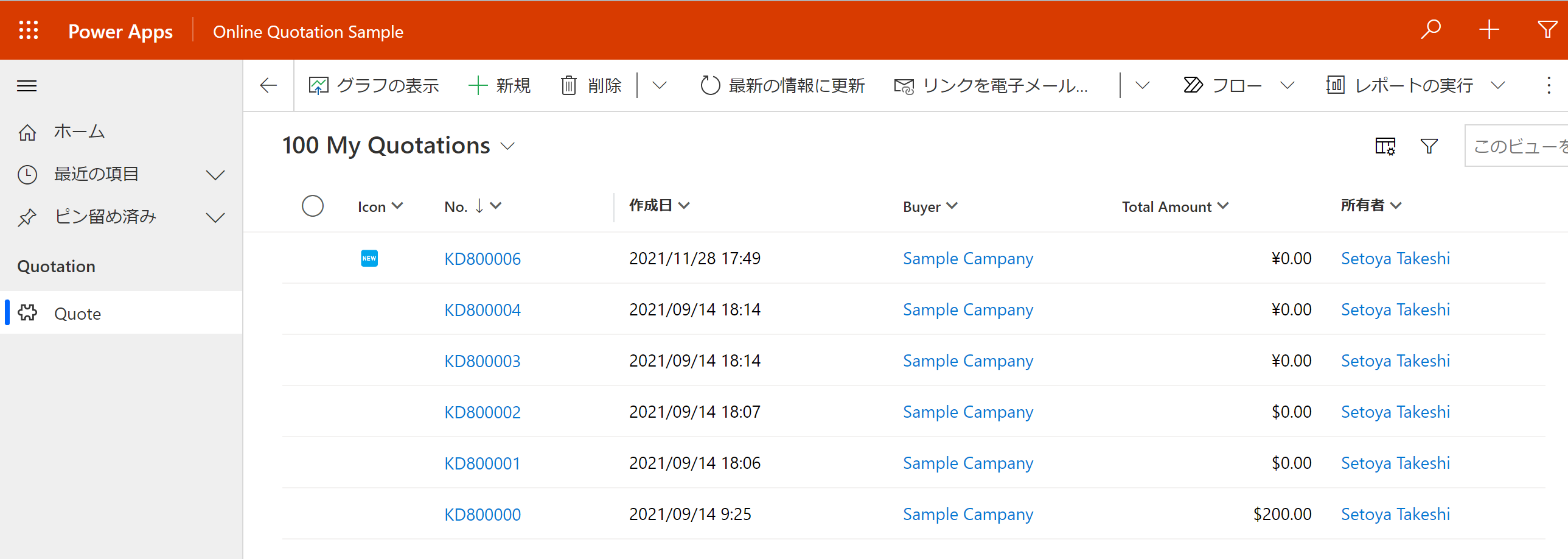The image size is (1568, 559).
Task: Open the フロー flow menu
Action: tap(1223, 86)
